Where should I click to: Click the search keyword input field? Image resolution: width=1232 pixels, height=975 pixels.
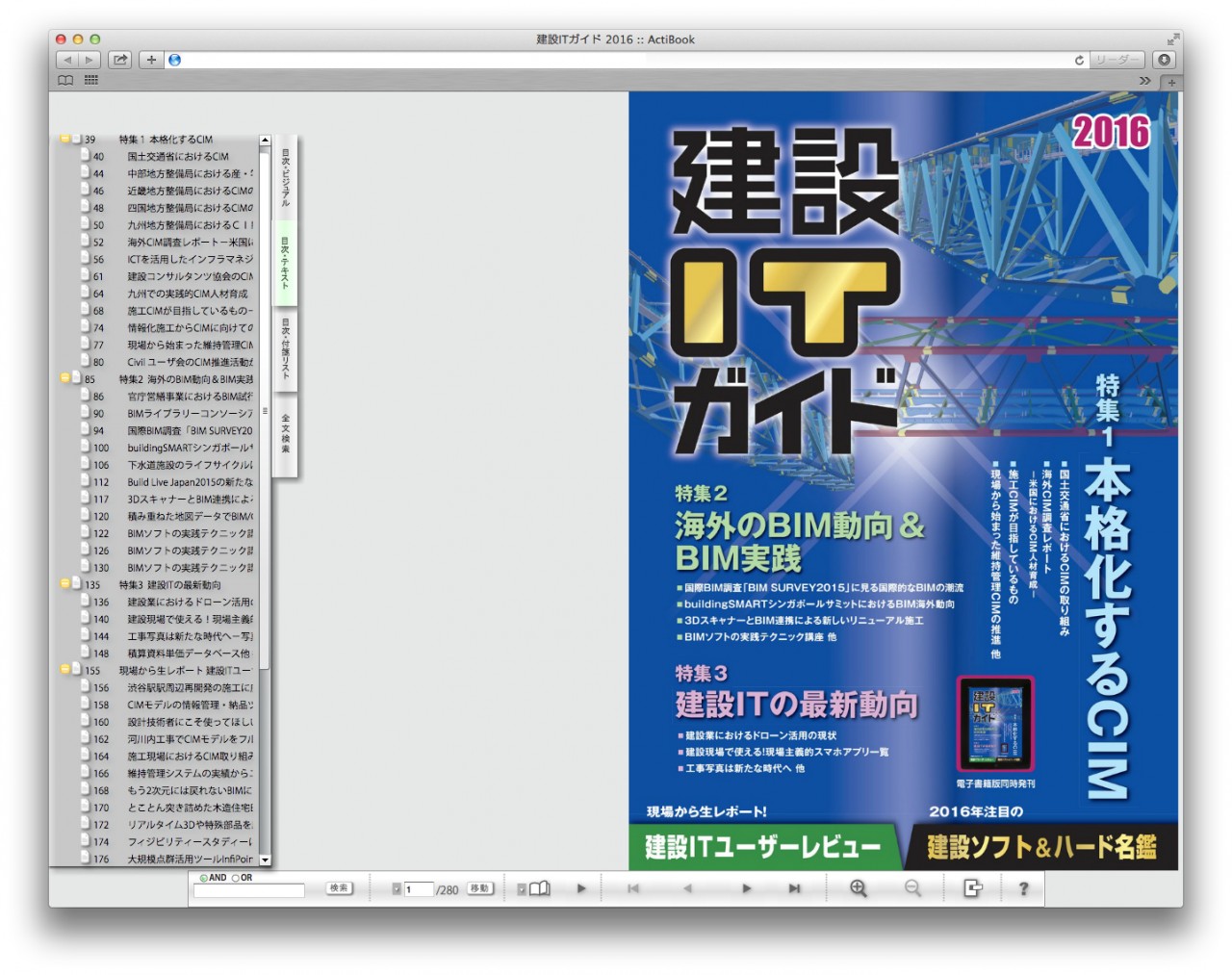coord(249,890)
